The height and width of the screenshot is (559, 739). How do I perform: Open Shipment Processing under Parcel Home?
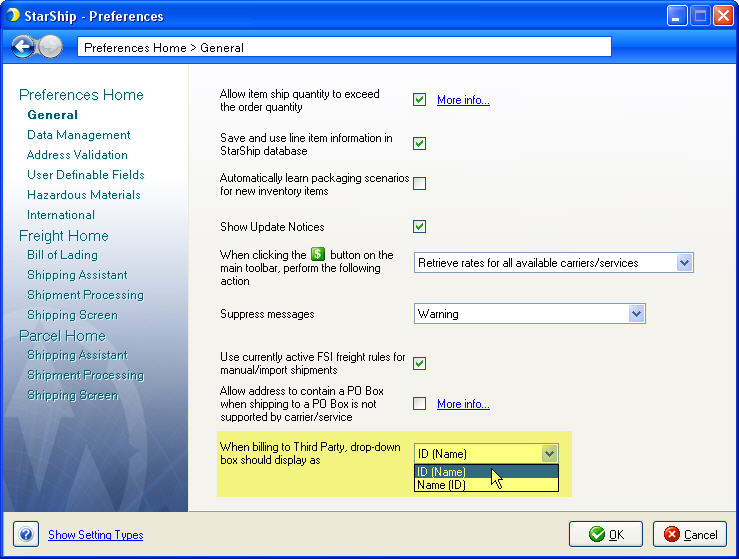[85, 375]
